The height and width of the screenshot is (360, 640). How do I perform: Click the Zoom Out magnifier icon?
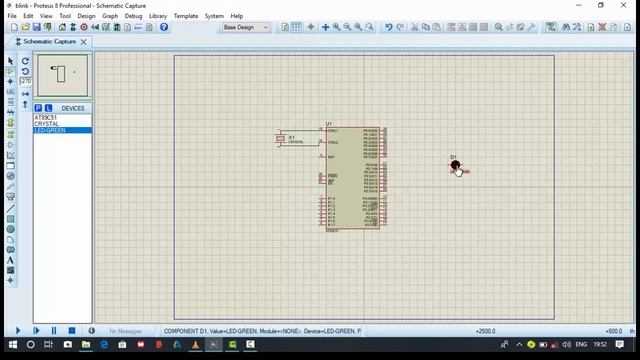pos(347,27)
